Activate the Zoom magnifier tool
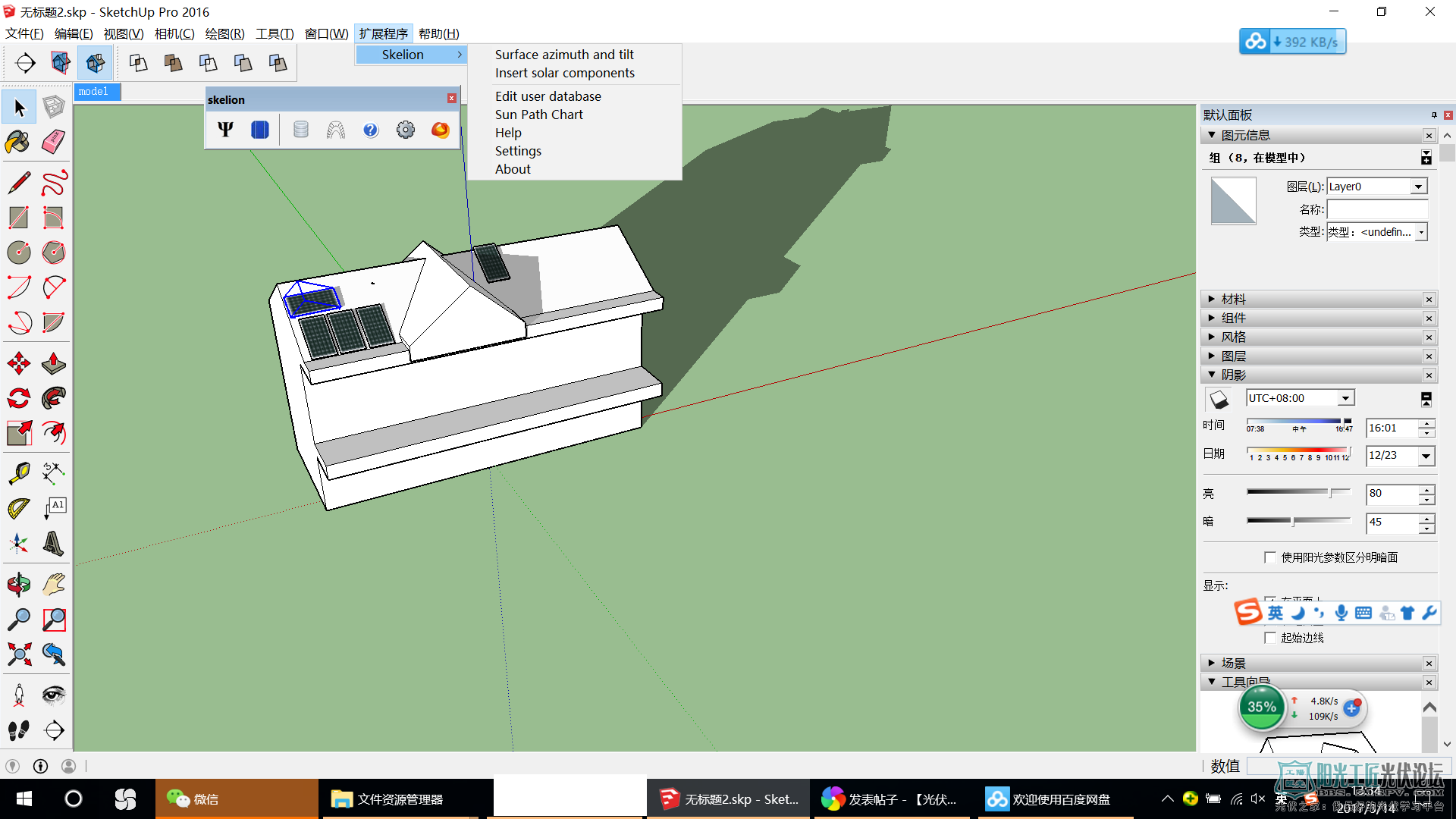Viewport: 1456px width, 819px height. [18, 620]
